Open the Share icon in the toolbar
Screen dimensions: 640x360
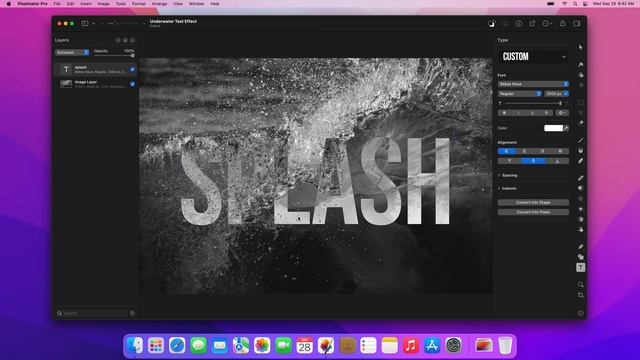[x=562, y=24]
